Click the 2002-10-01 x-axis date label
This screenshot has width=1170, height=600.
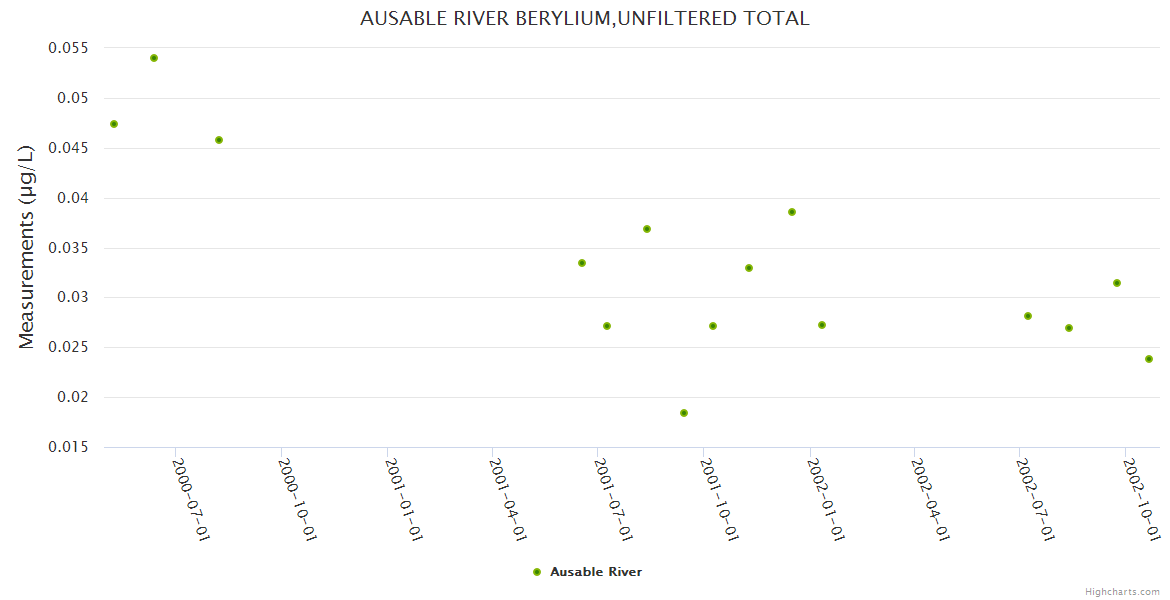tap(1140, 499)
